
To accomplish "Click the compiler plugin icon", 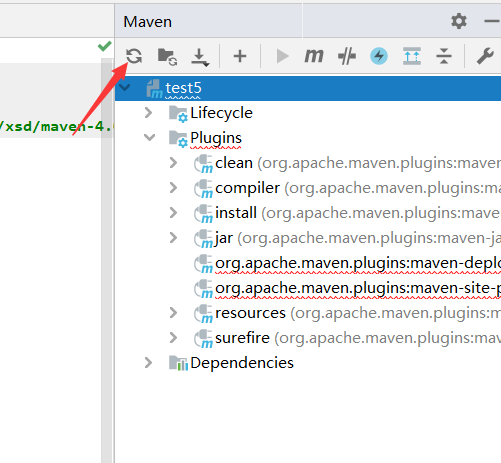I will (203, 189).
